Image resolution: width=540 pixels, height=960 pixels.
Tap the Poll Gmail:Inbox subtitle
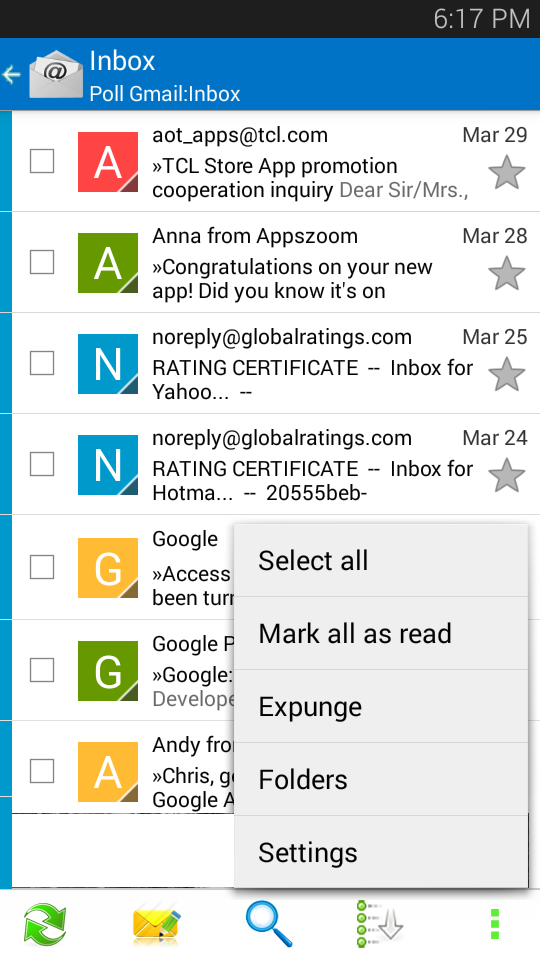click(x=165, y=94)
